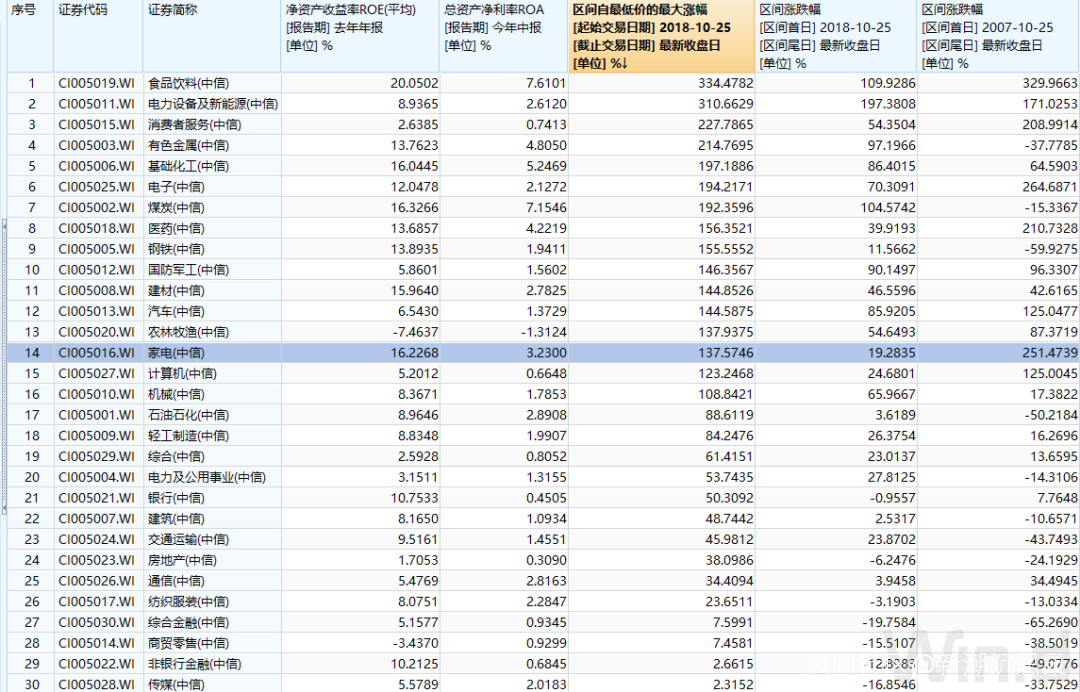Select 商贸零售(中信) cell

188,642
